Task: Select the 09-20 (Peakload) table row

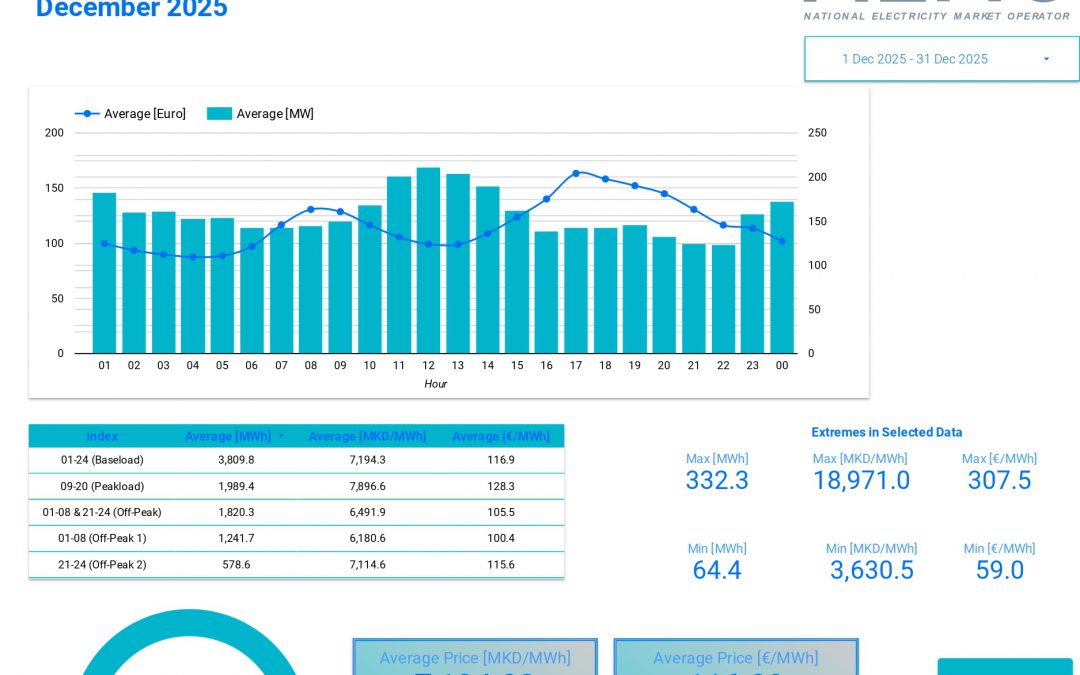Action: 296,486
